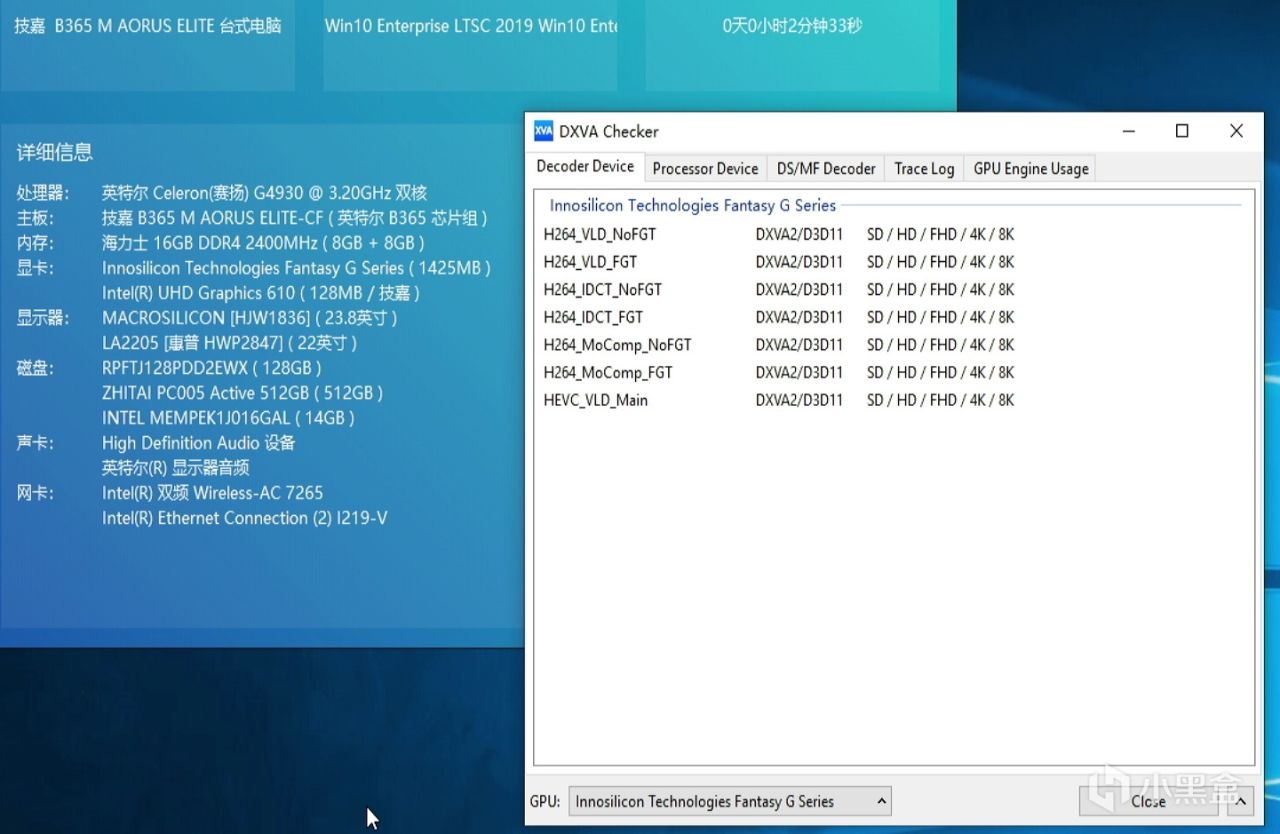Select the HEVC_VLD_Main decoder row
This screenshot has width=1280, height=834.
(779, 400)
